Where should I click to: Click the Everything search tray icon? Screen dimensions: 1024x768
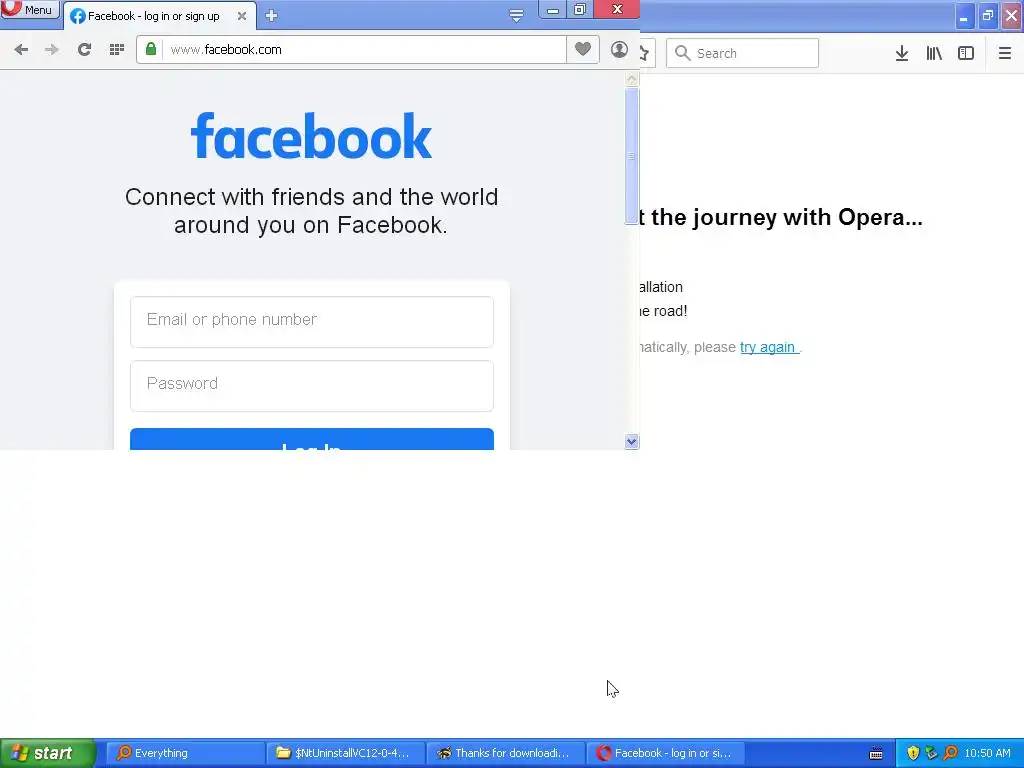(950, 754)
